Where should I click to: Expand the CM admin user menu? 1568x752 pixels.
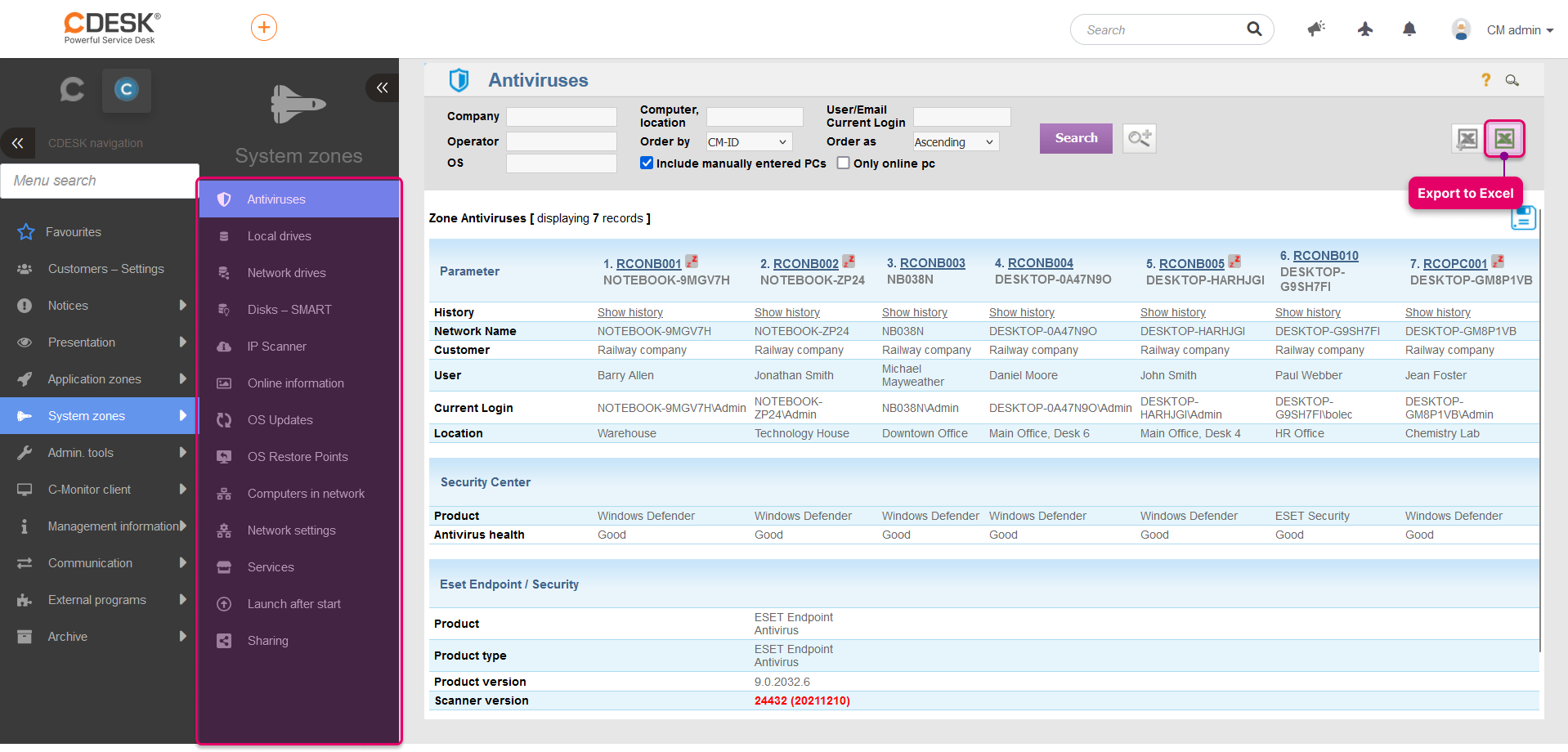(1520, 30)
